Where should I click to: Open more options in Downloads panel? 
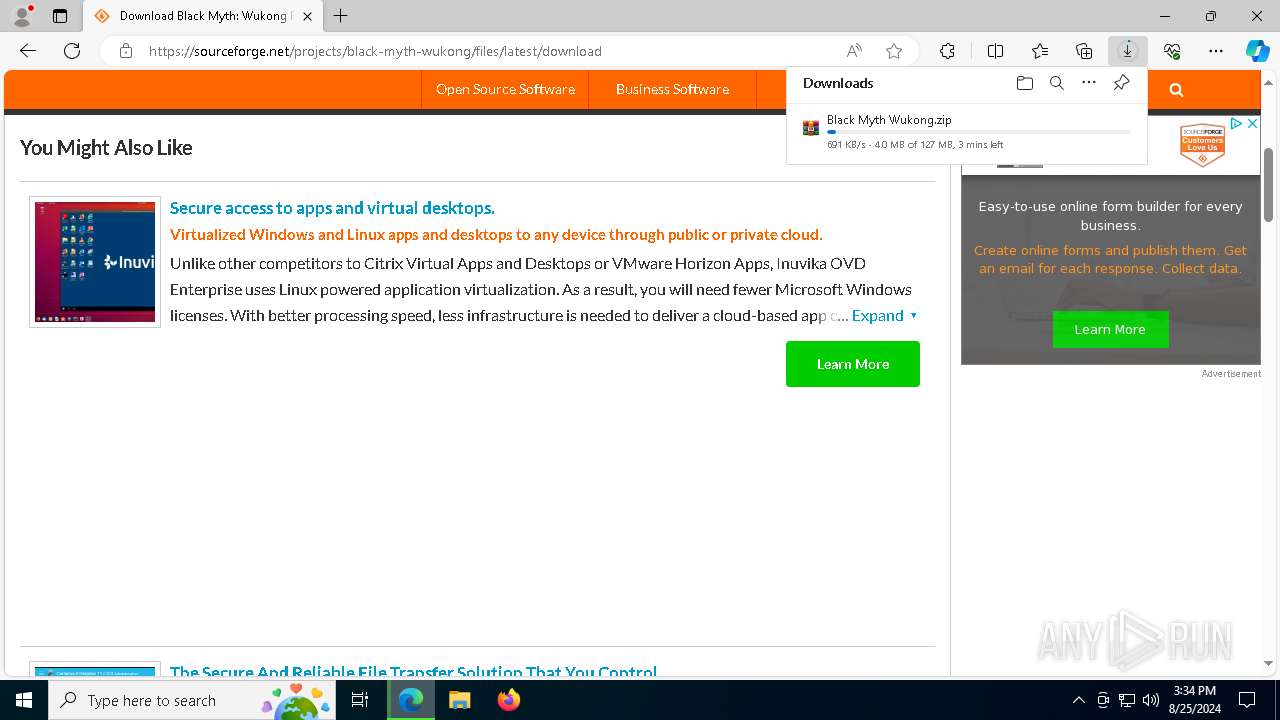[x=1089, y=83]
